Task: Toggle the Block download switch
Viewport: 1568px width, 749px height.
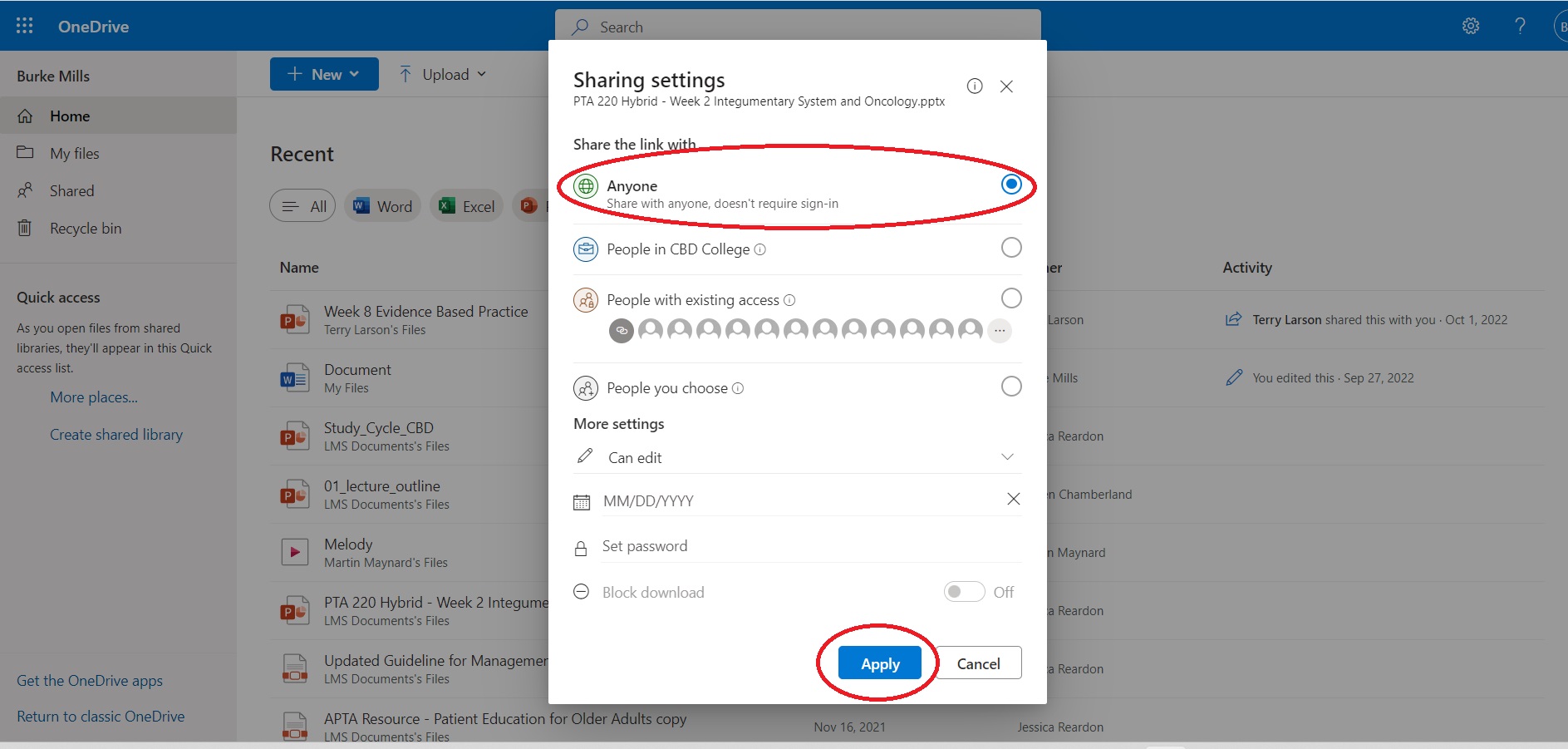Action: pyautogui.click(x=964, y=592)
